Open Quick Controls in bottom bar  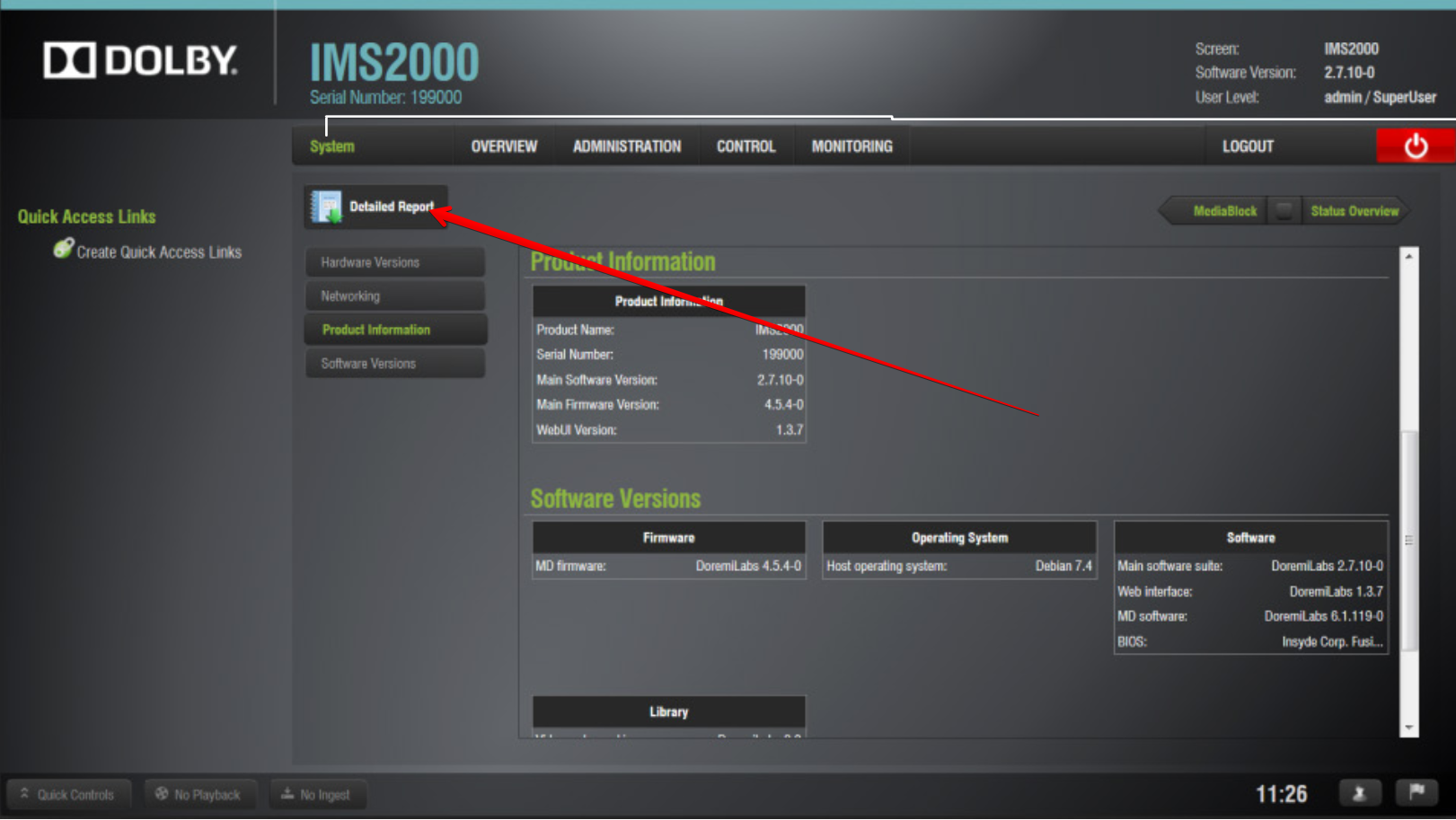click(68, 794)
